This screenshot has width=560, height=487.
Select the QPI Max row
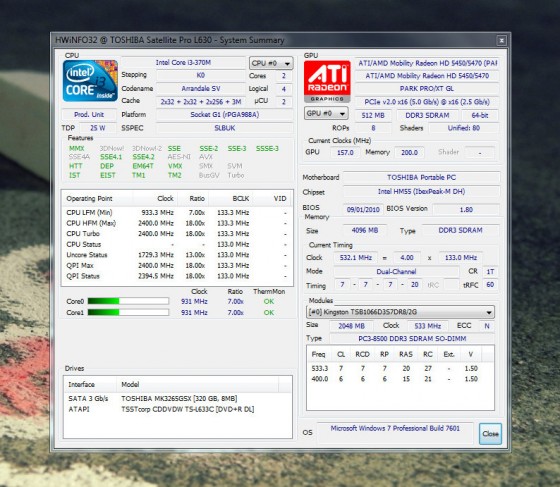tap(177, 265)
